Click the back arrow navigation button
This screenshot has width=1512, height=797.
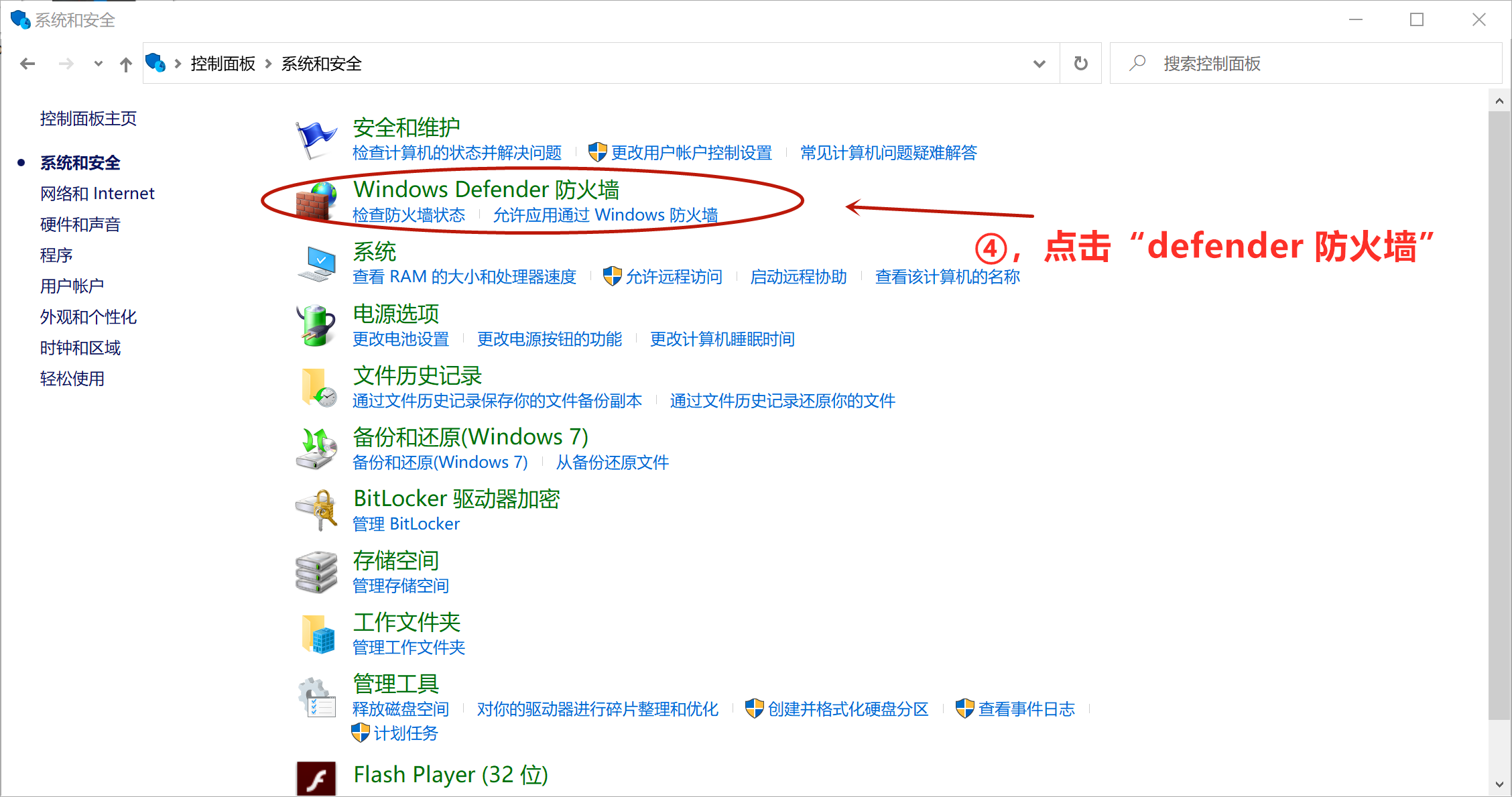(x=27, y=64)
